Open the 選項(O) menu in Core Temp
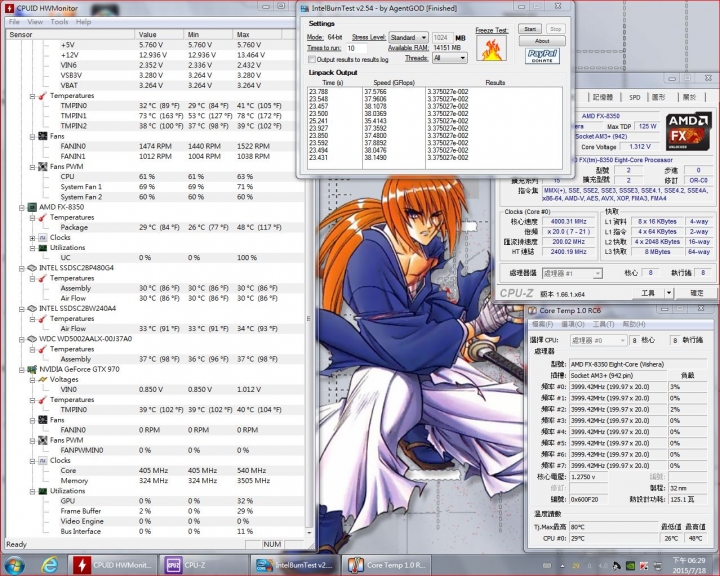 click(573, 324)
